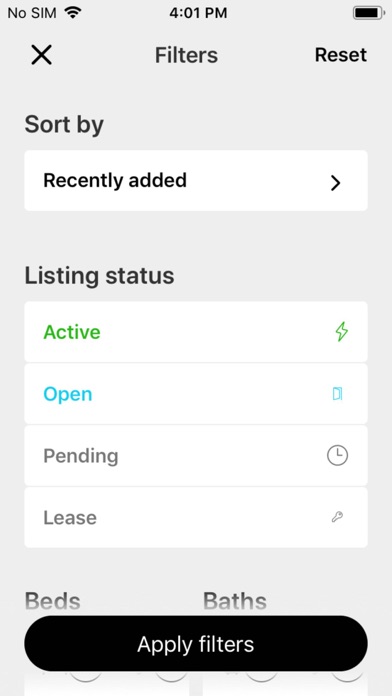The width and height of the screenshot is (392, 696).
Task: Tap the lightning bolt icon for Active
Action: click(341, 332)
